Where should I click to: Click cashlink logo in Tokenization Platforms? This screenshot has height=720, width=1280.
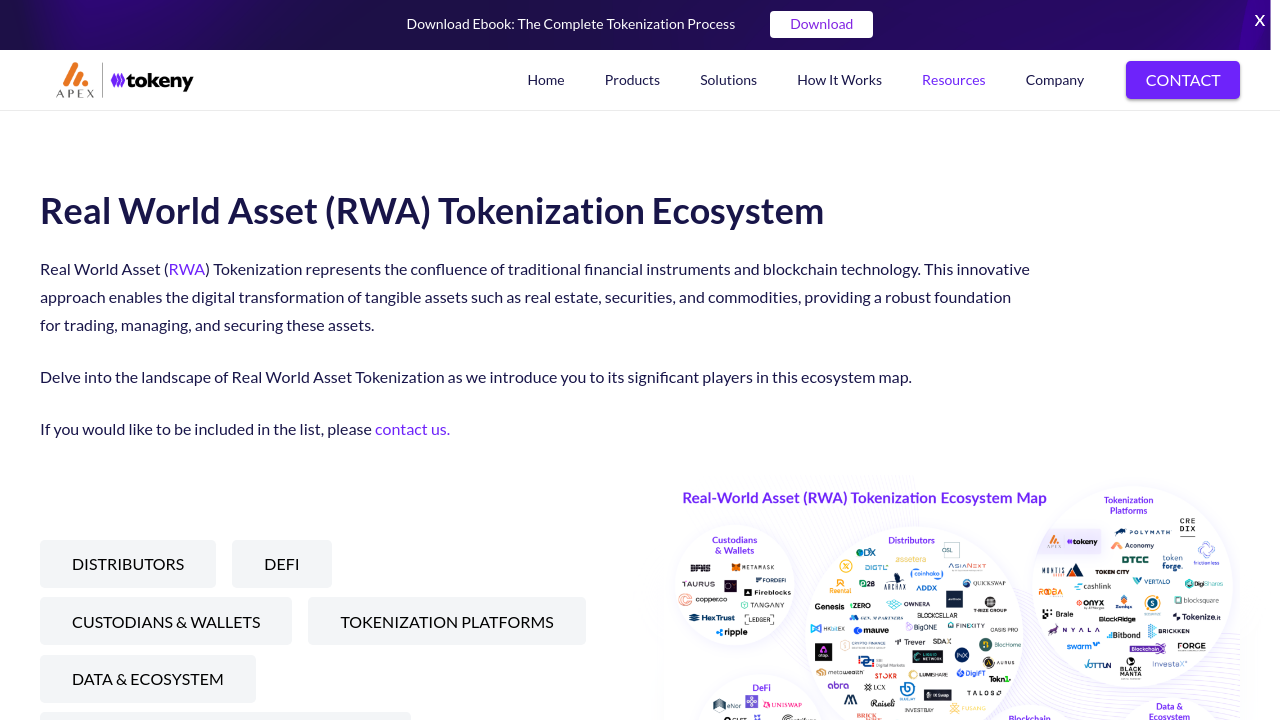tap(1093, 586)
